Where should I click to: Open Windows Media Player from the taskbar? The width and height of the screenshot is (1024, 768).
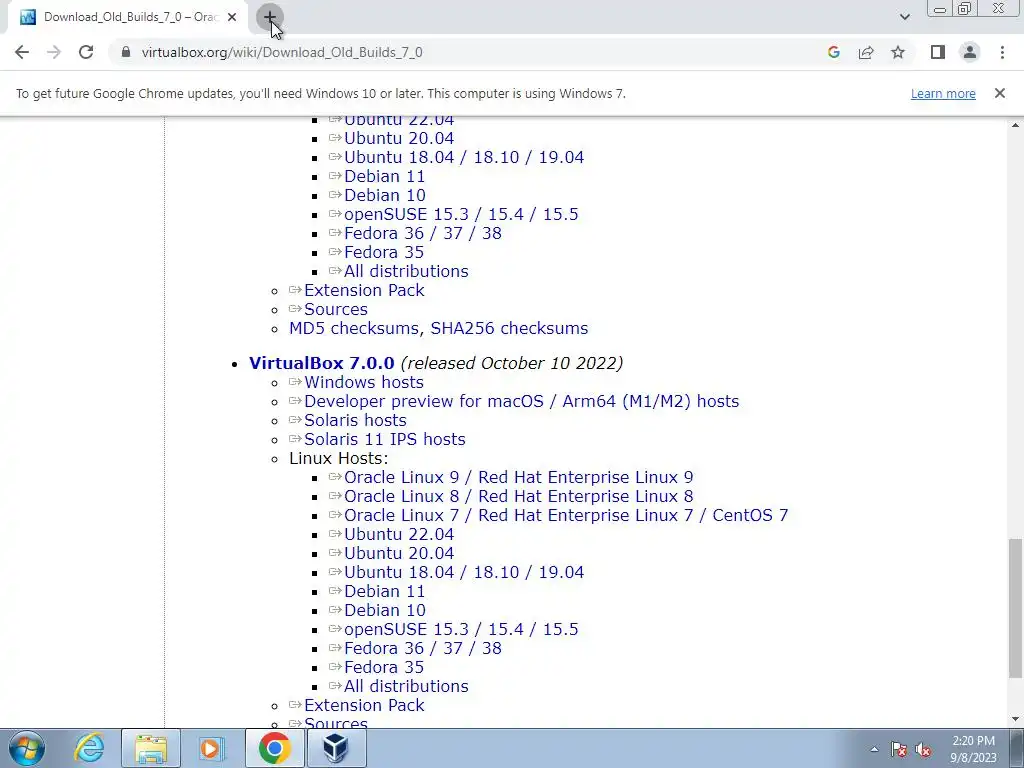point(212,748)
